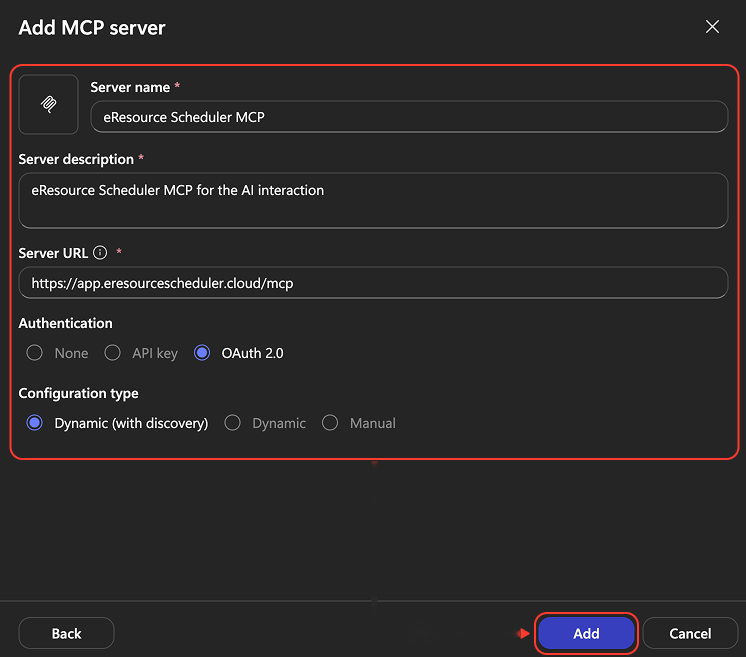Select the API key authentication option
Image resolution: width=746 pixels, height=657 pixels.
pyautogui.click(x=113, y=353)
